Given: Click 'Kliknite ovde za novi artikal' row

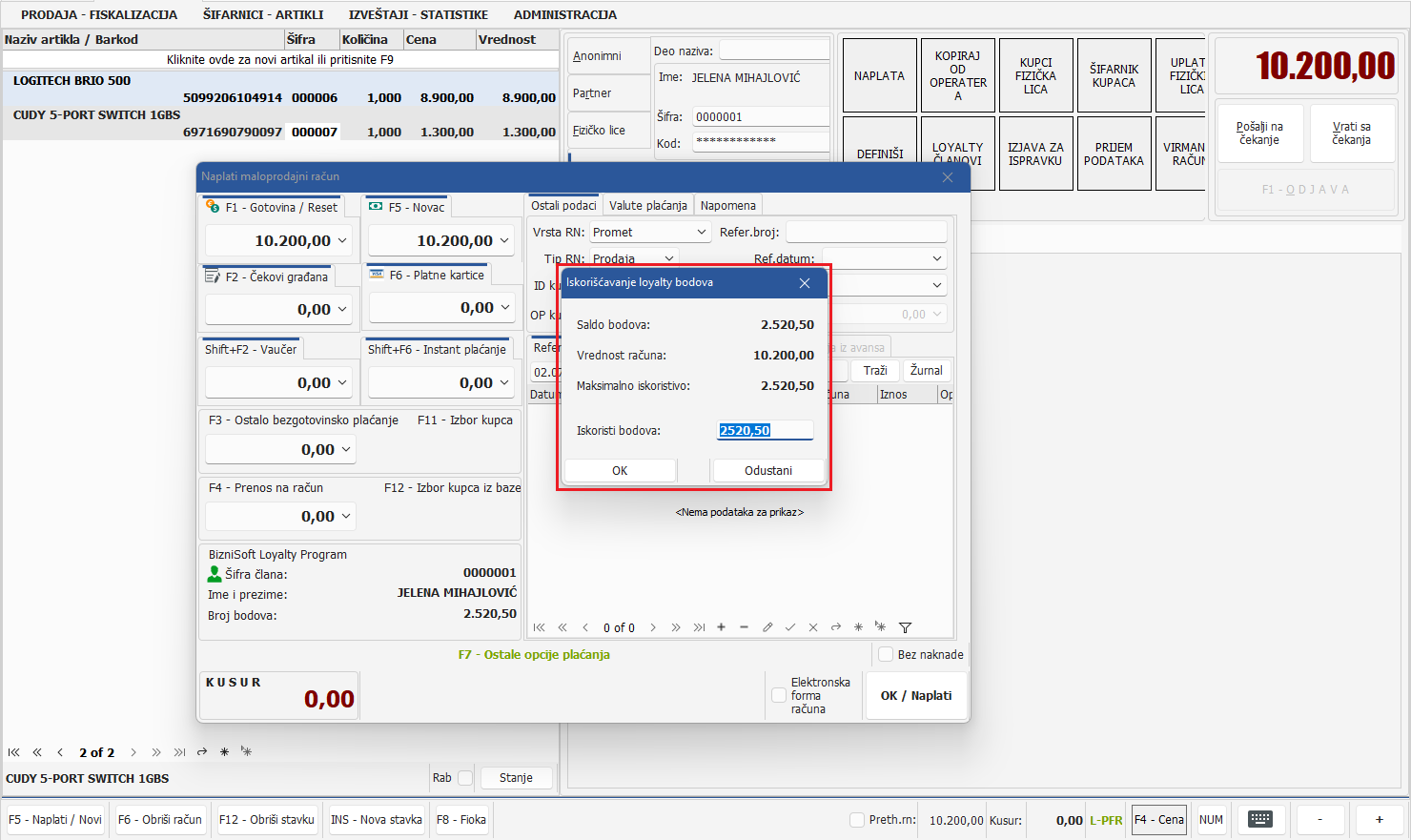Looking at the screenshot, I should 280,59.
